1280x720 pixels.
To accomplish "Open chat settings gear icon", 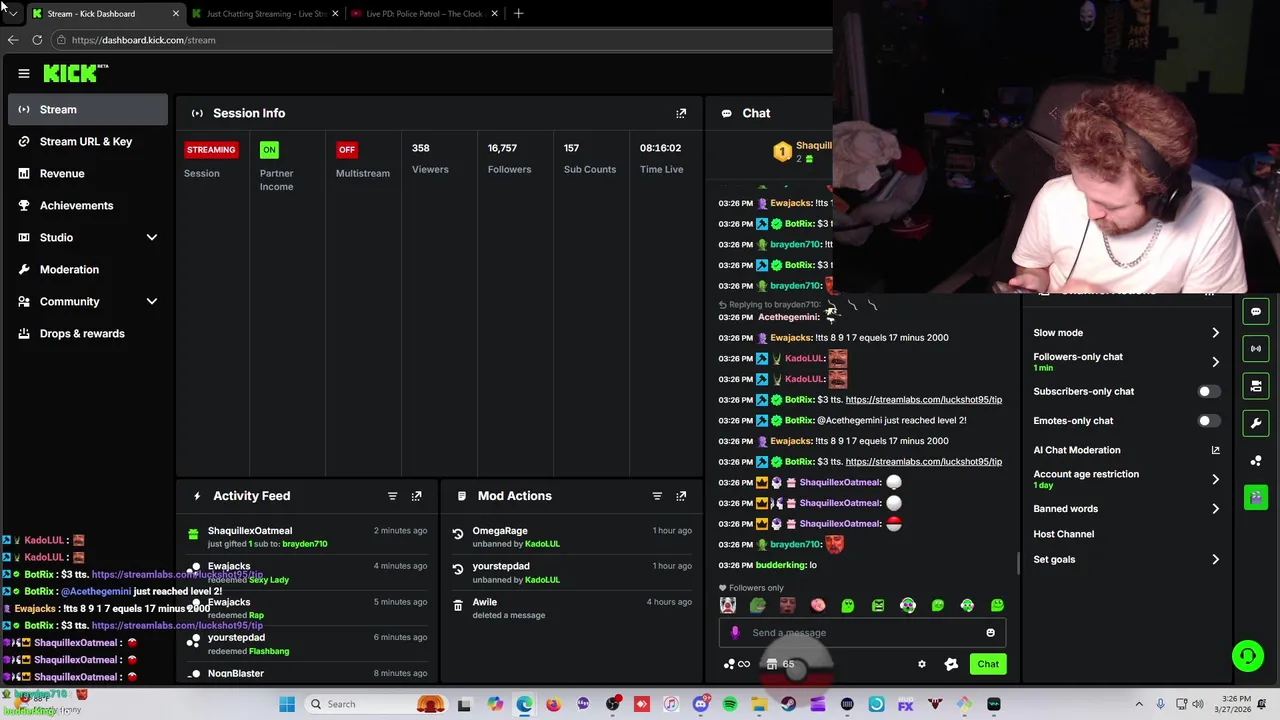I will (922, 664).
